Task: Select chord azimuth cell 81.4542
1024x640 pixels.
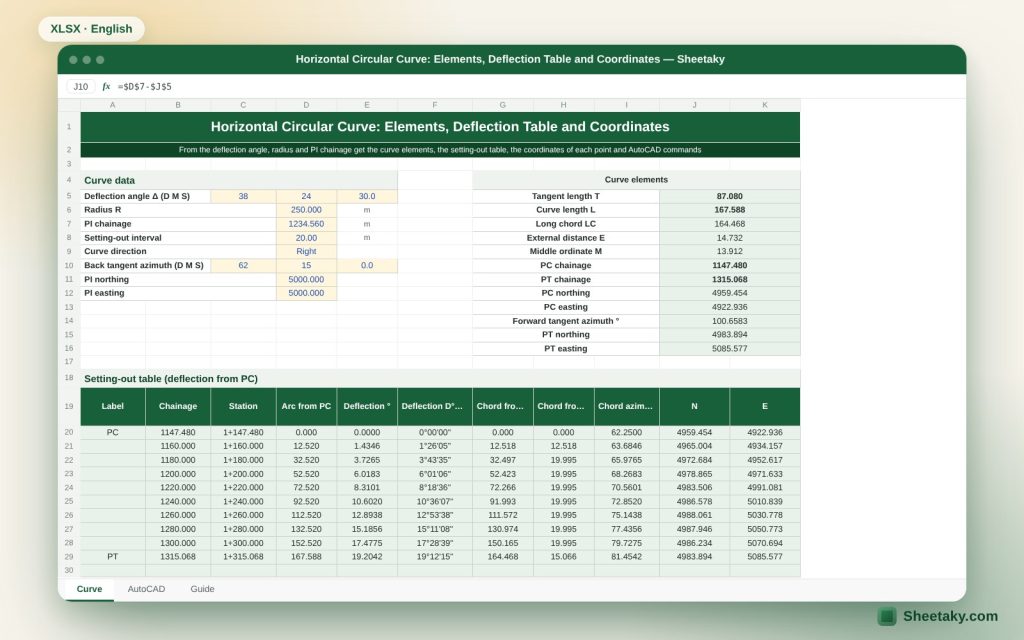Action: pos(626,557)
